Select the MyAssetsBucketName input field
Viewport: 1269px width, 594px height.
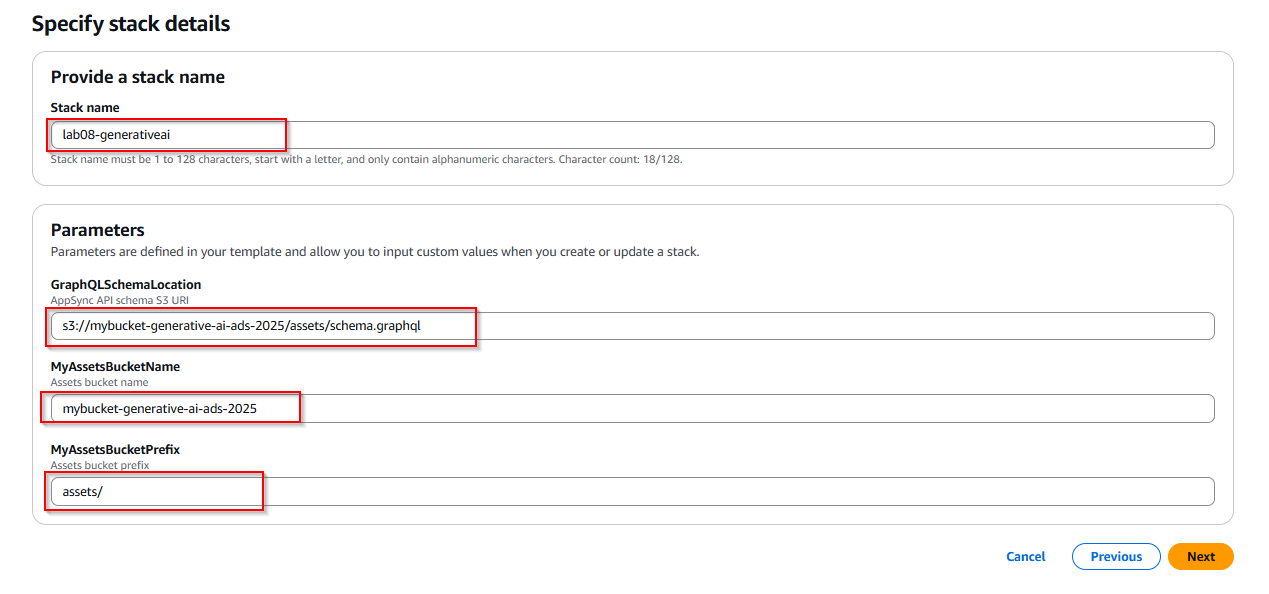coord(632,408)
